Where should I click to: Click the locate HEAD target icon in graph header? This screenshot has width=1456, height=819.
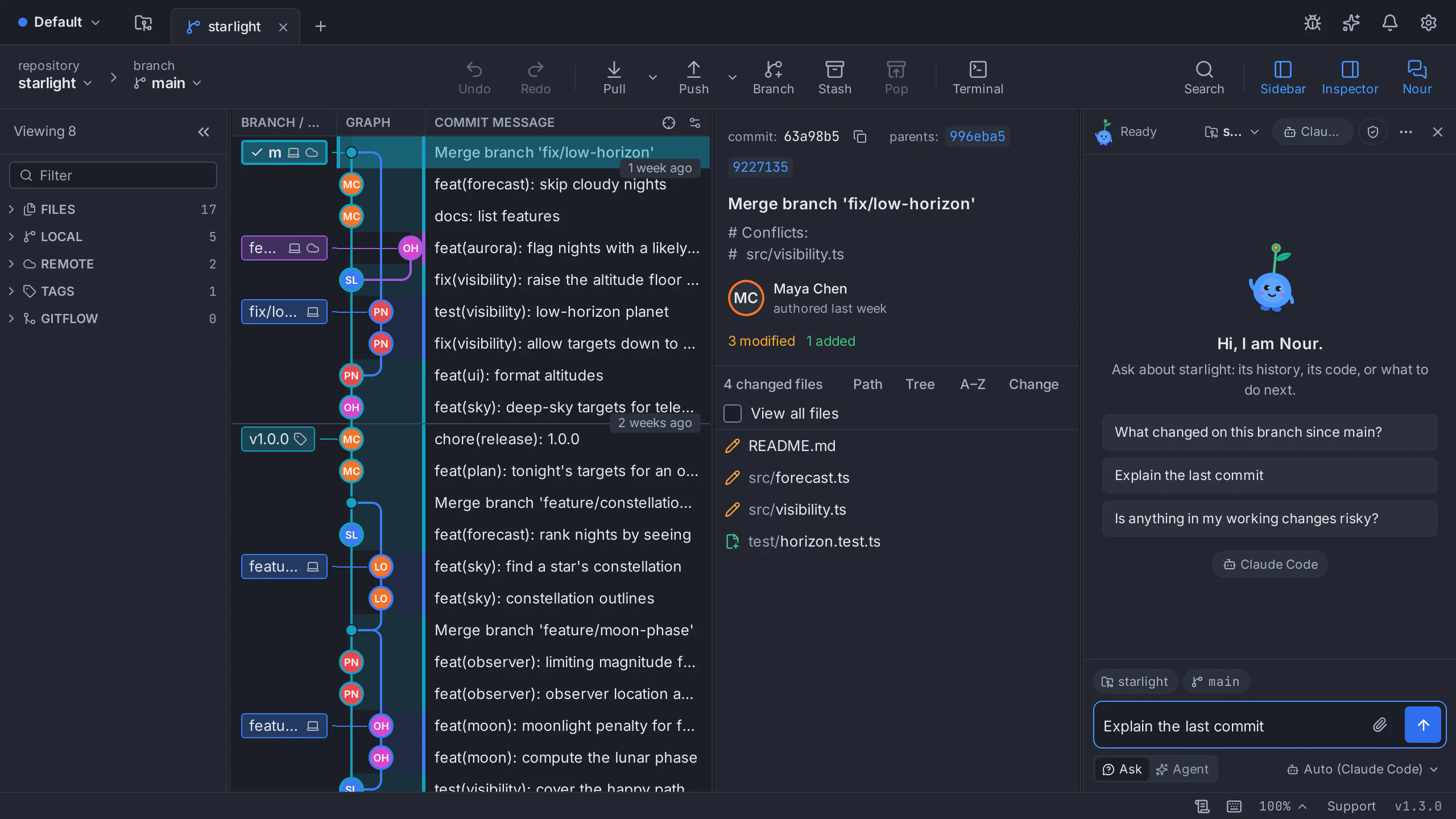click(669, 123)
